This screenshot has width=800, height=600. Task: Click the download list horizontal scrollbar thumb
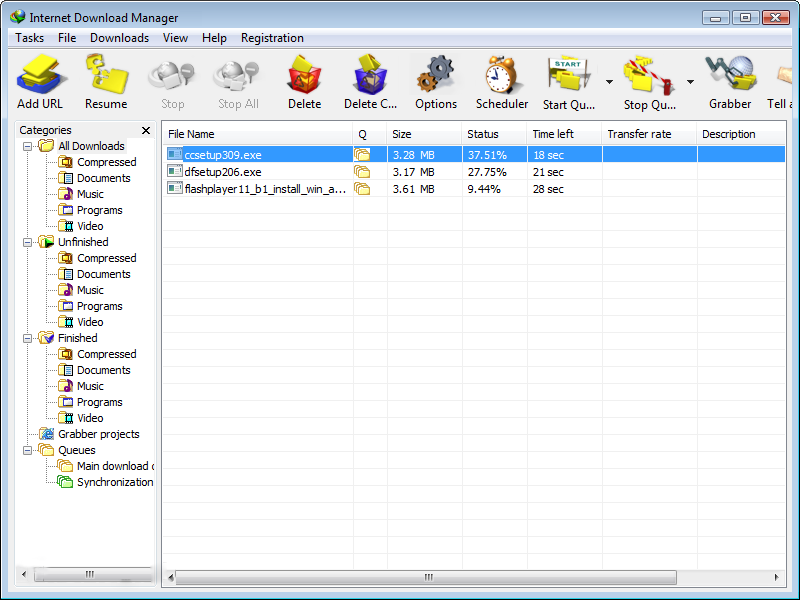pyautogui.click(x=426, y=577)
